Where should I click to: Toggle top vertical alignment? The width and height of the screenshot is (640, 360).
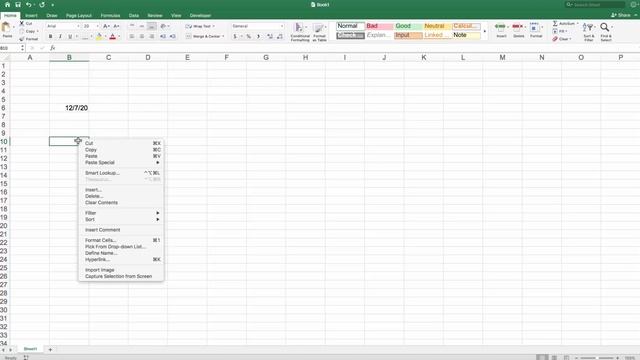132,26
